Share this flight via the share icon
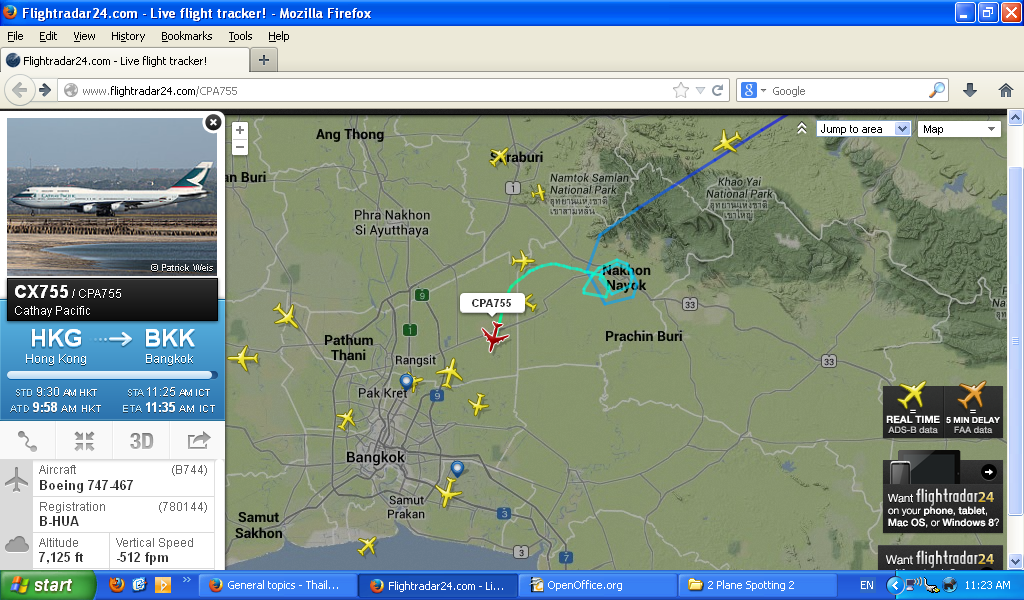 click(x=198, y=441)
